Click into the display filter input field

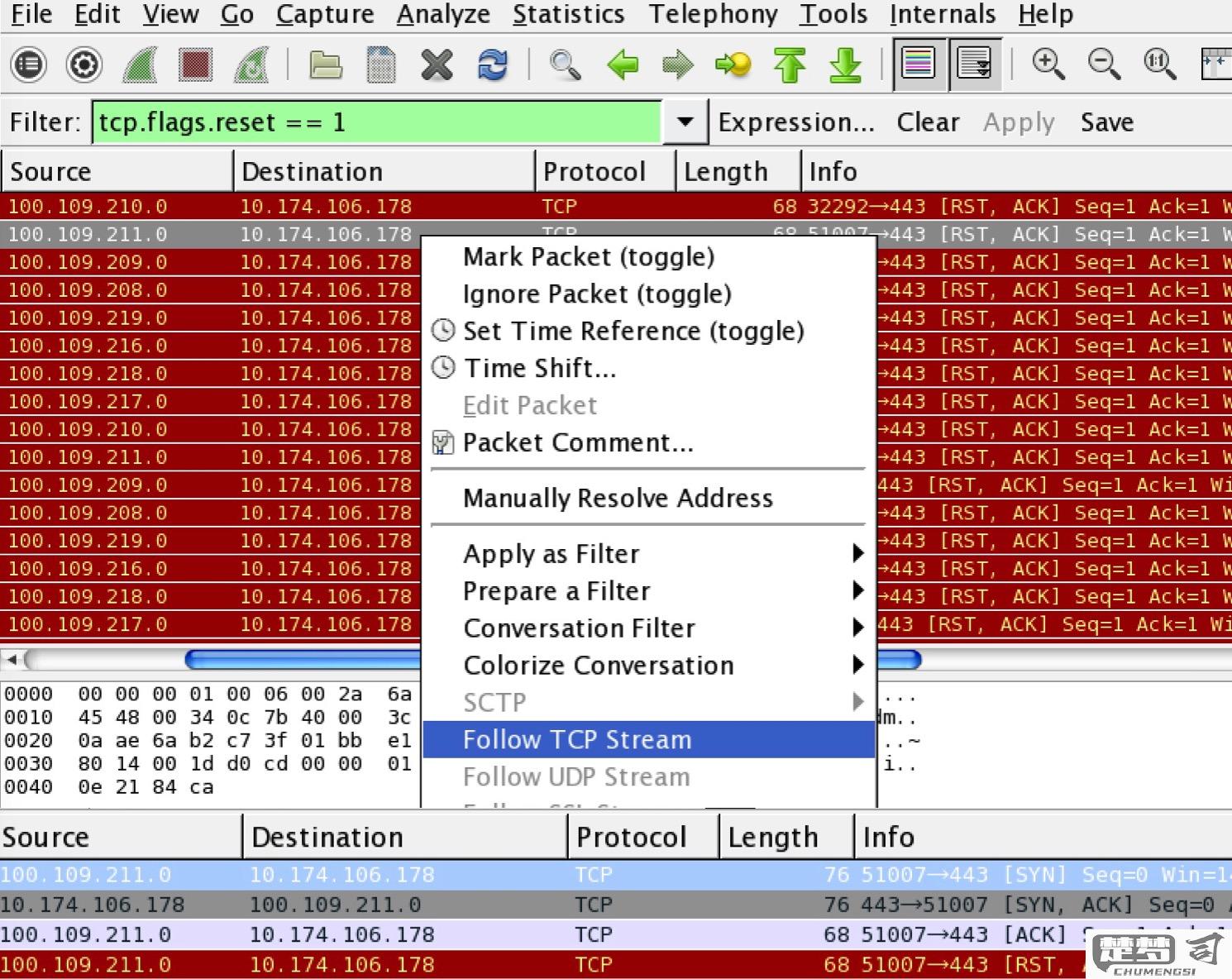tap(377, 122)
